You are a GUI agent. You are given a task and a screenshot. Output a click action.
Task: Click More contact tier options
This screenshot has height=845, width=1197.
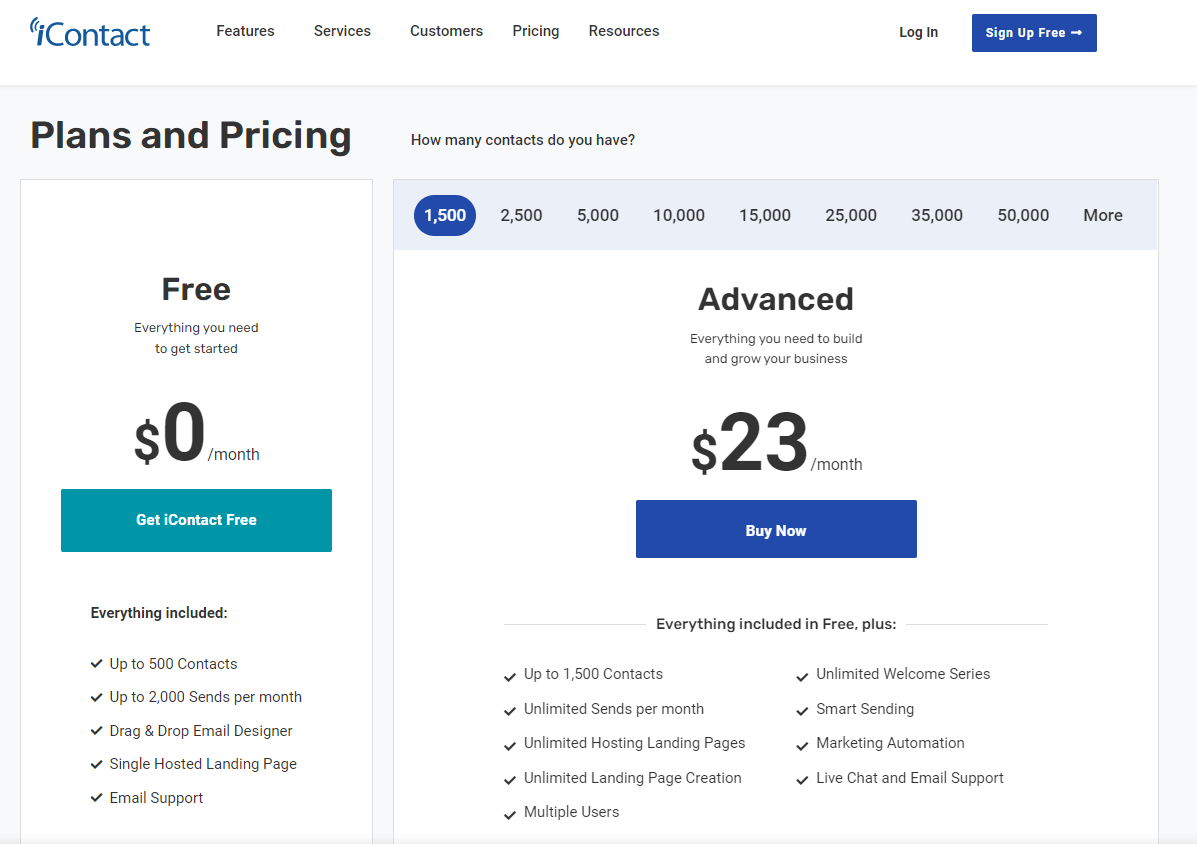(1102, 215)
